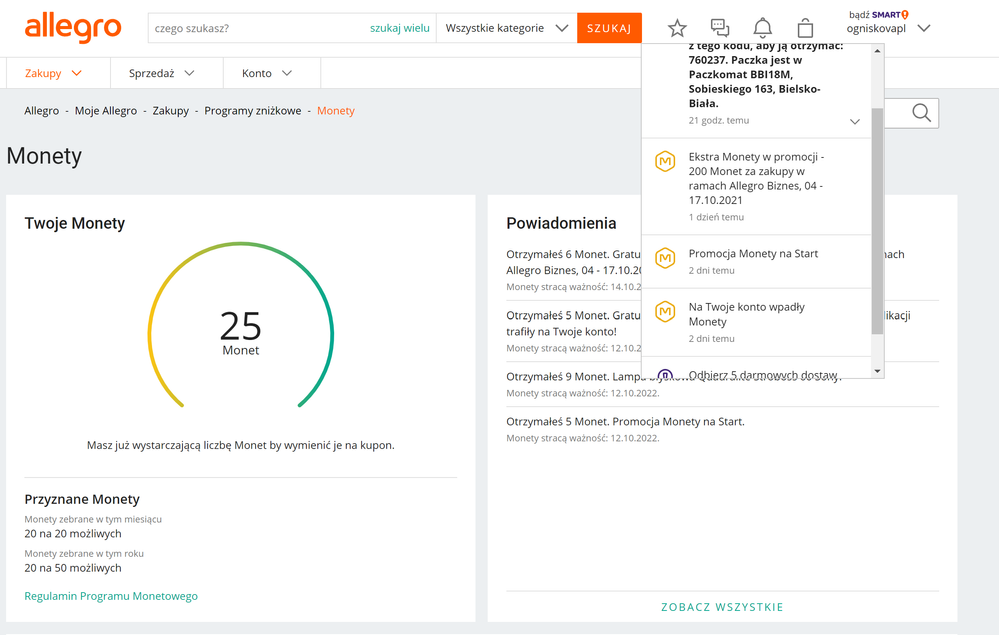Click the 'Otrzymałeś 6 Monet' notification entry
Image resolution: width=999 pixels, height=635 pixels.
click(x=573, y=270)
